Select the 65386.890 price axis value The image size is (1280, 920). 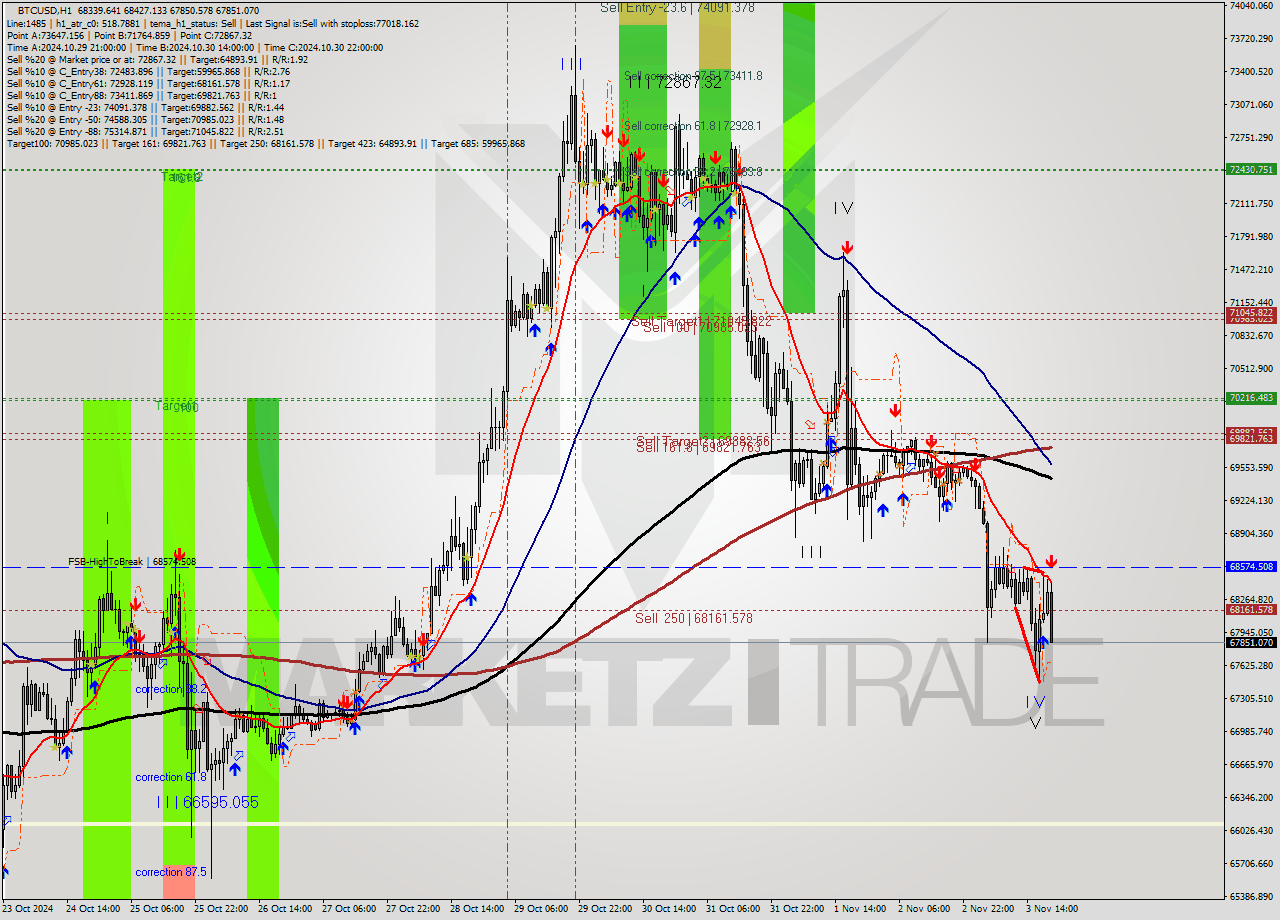pos(1251,896)
